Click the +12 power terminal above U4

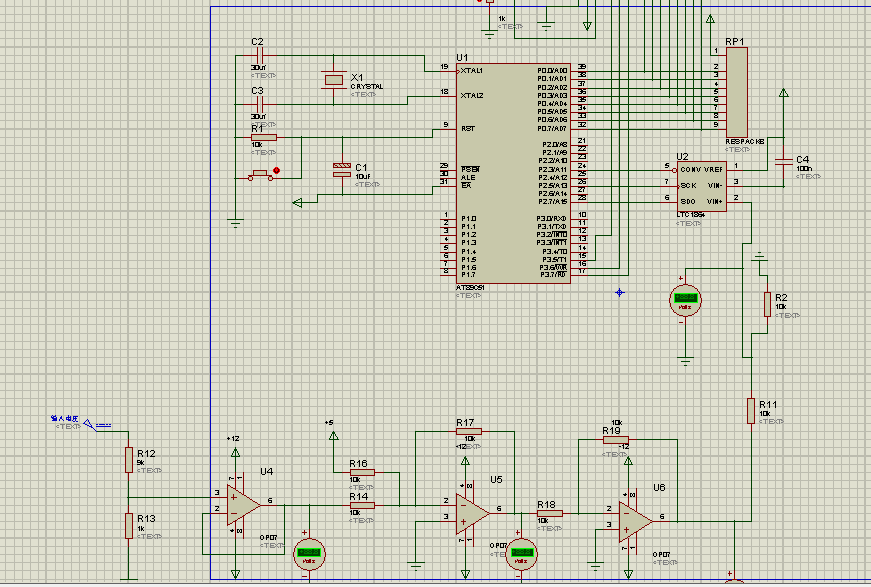[x=236, y=453]
